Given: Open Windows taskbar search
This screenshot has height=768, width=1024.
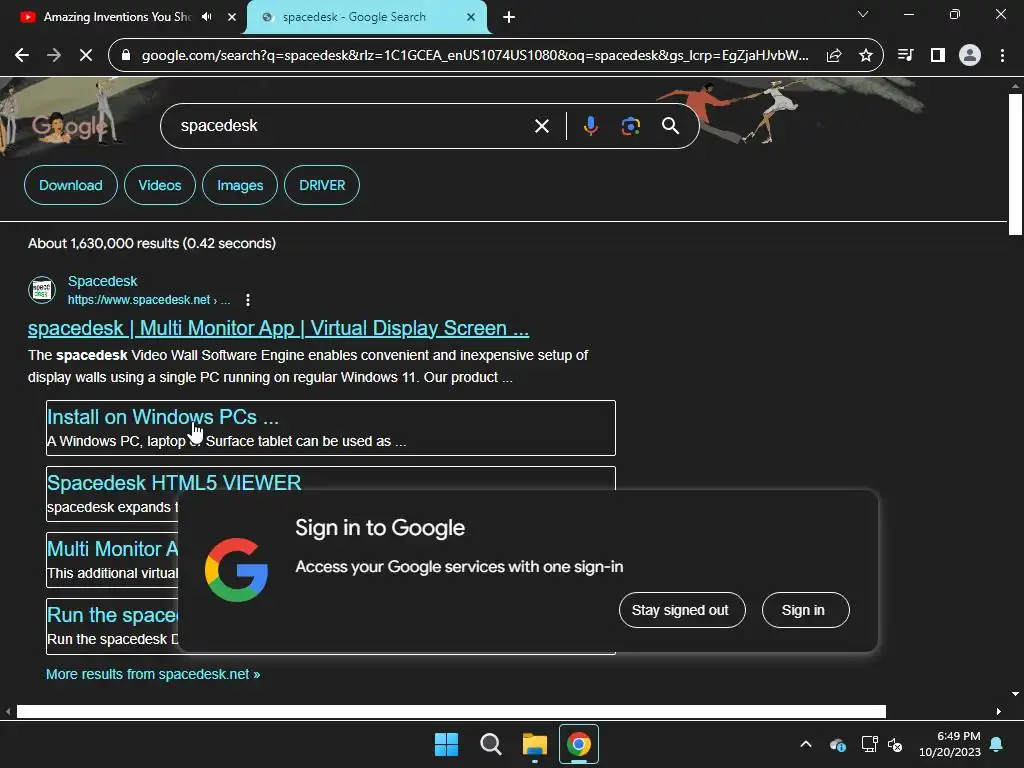Looking at the screenshot, I should tap(490, 744).
